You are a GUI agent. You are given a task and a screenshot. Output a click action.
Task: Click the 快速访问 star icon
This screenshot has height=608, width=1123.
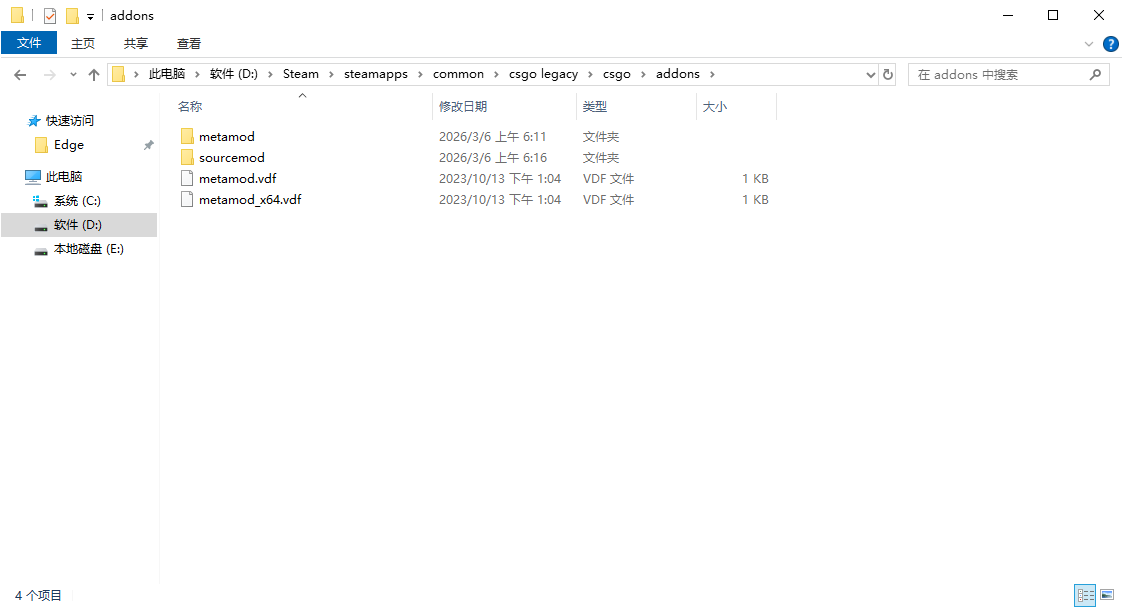click(x=34, y=120)
